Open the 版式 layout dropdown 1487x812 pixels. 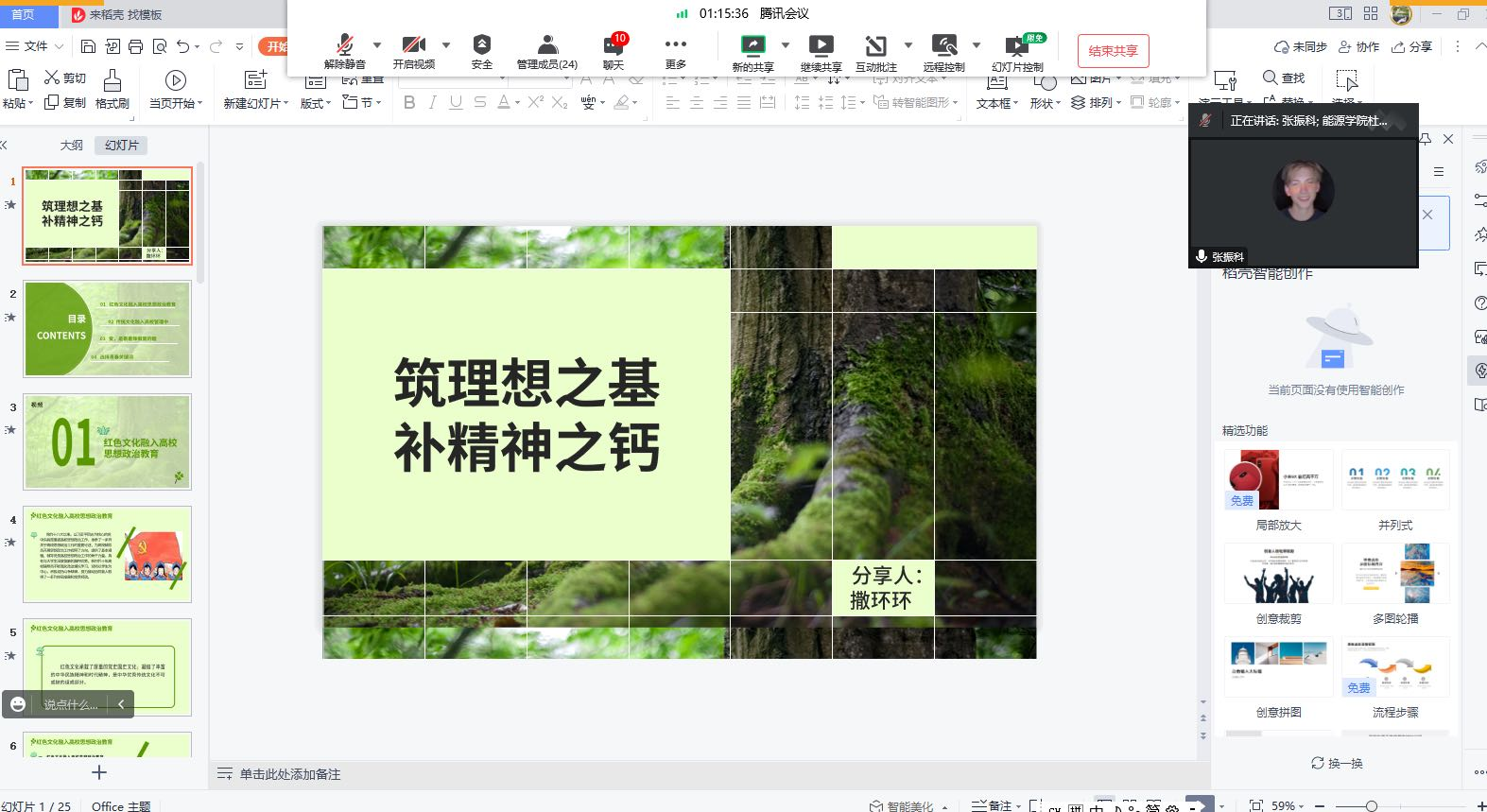(316, 103)
